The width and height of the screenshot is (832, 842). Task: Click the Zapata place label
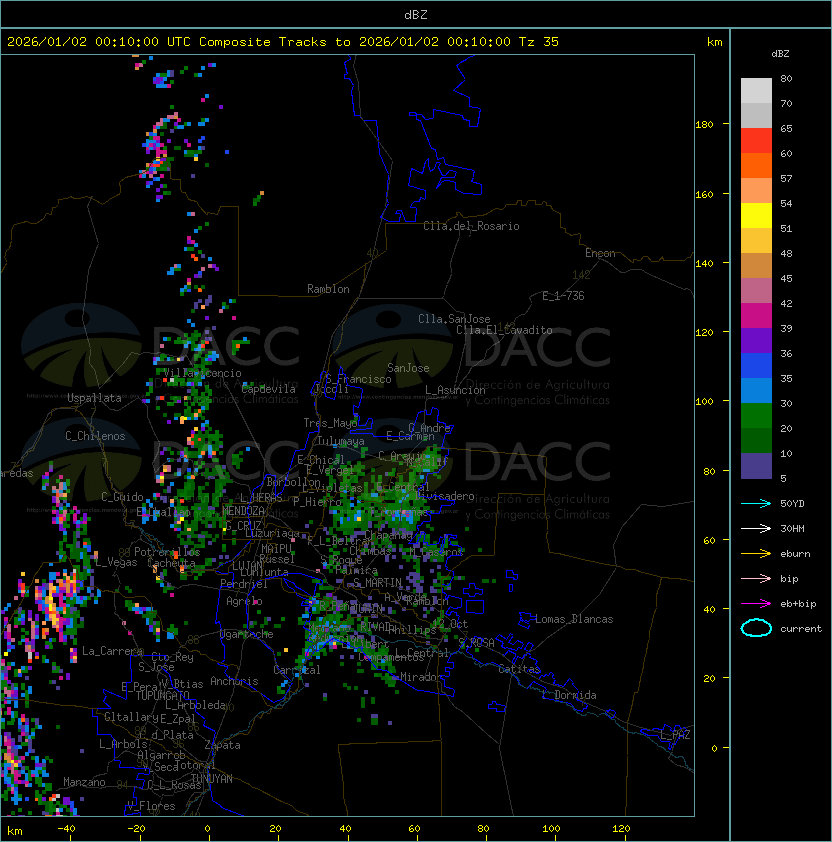pyautogui.click(x=222, y=745)
